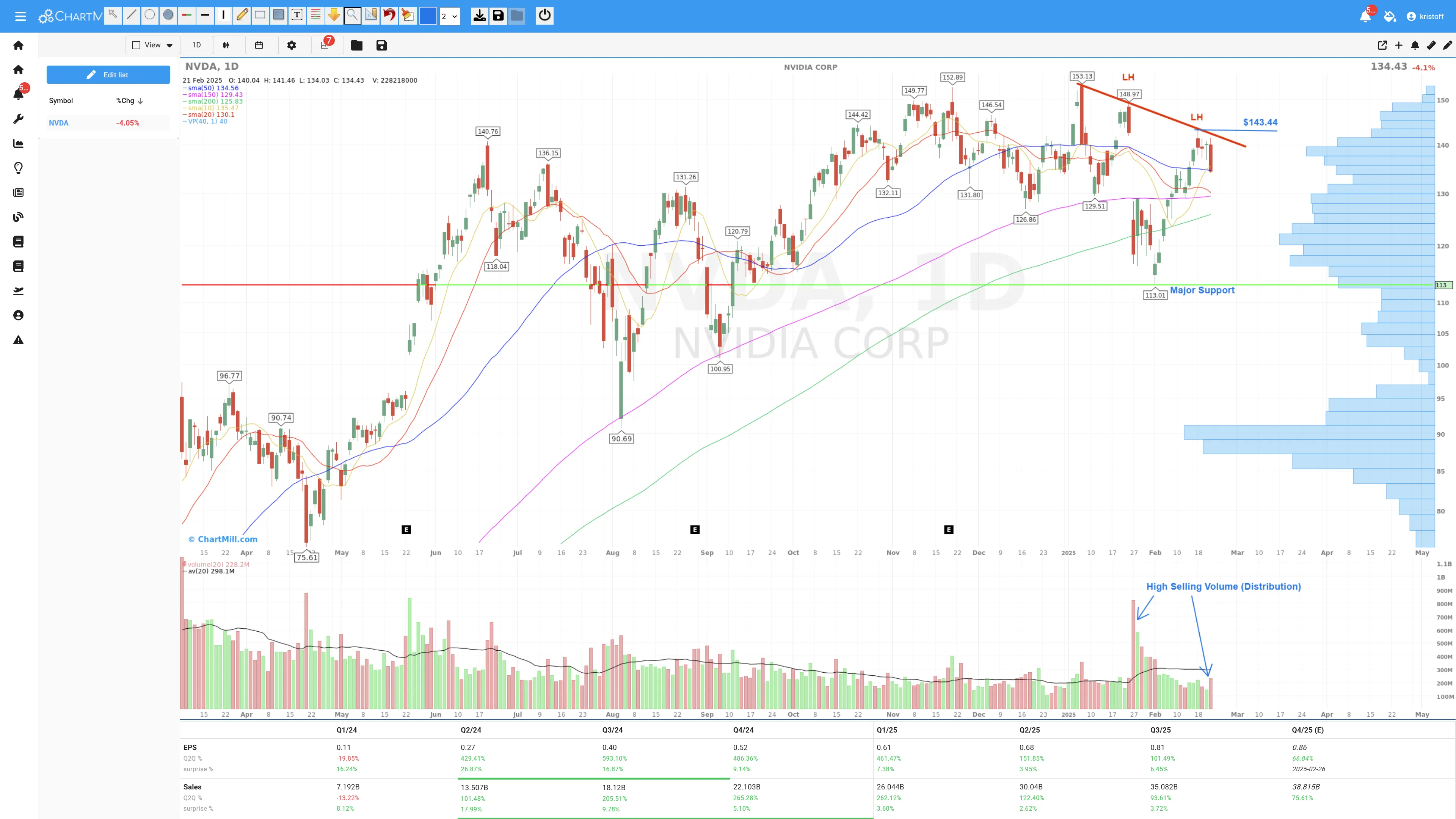
Task: Sort watchlist by Symbol column header
Action: pos(61,100)
